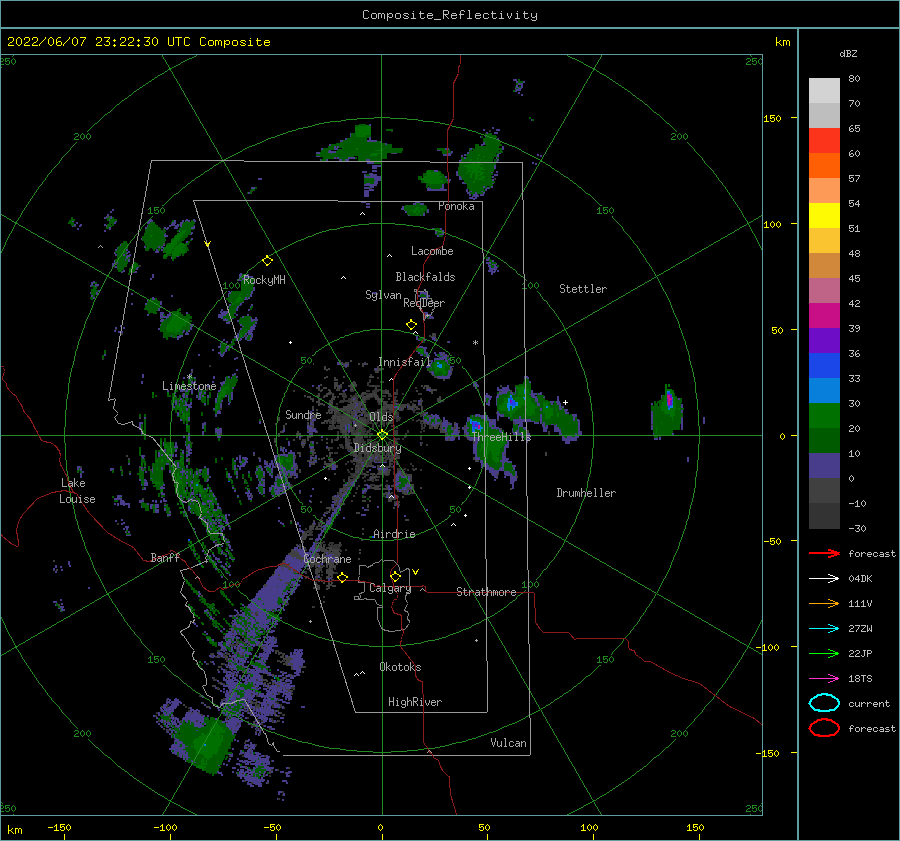Select the green 22JP arrow icon
Viewport: 900px width, 841px height.
[824, 653]
